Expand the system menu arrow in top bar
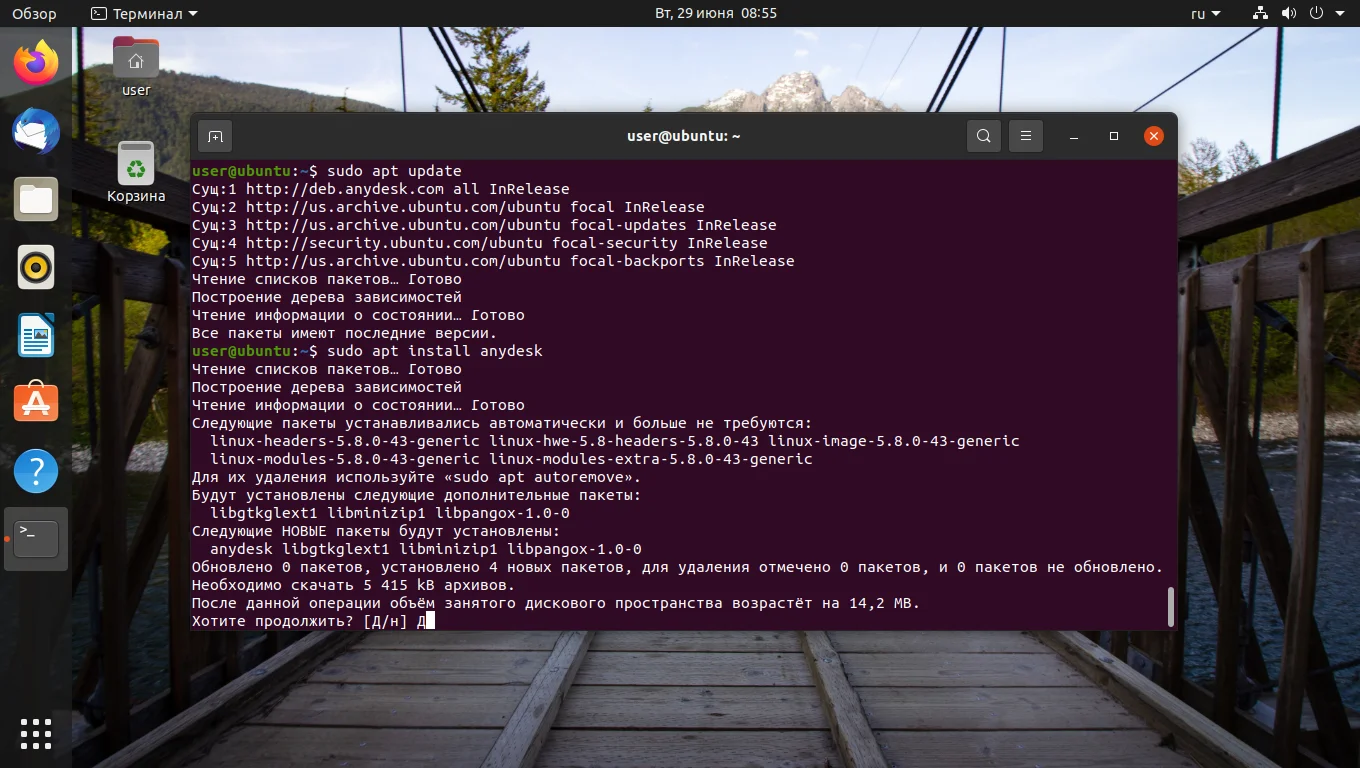Viewport: 1360px width, 768px height. click(x=1340, y=14)
